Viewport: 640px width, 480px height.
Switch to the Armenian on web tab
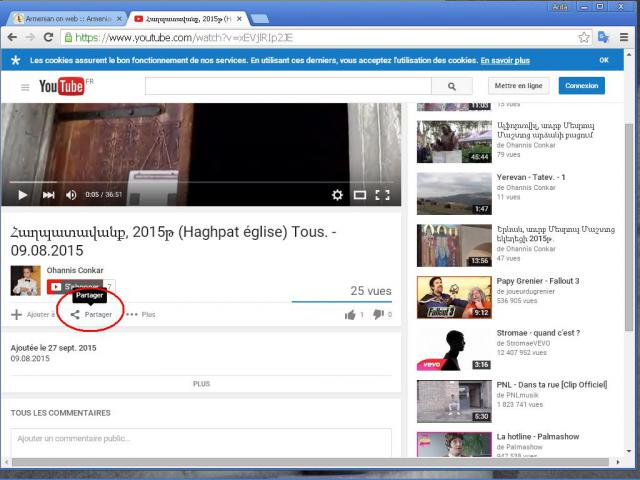pos(67,19)
